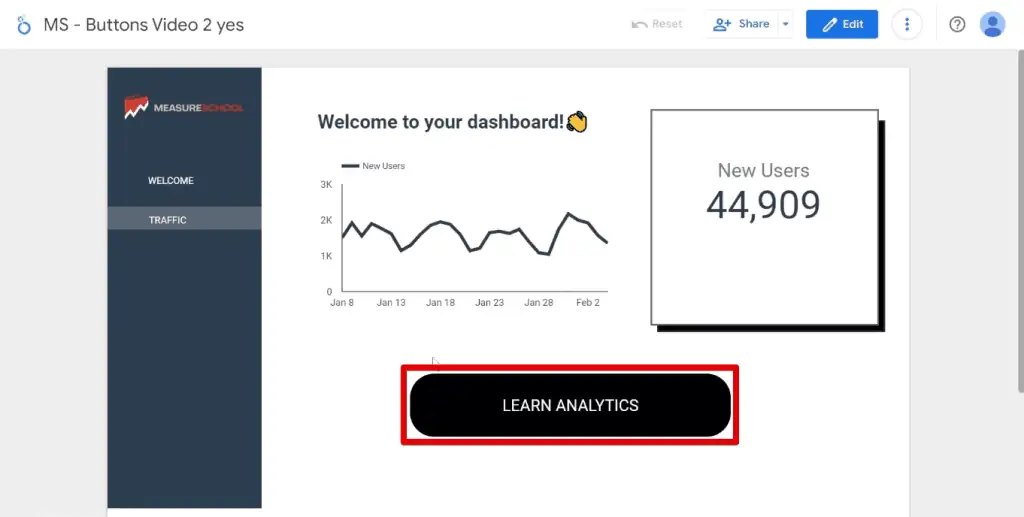This screenshot has width=1024, height=517.
Task: Click the 1K label on the chart y-axis
Action: 327,256
